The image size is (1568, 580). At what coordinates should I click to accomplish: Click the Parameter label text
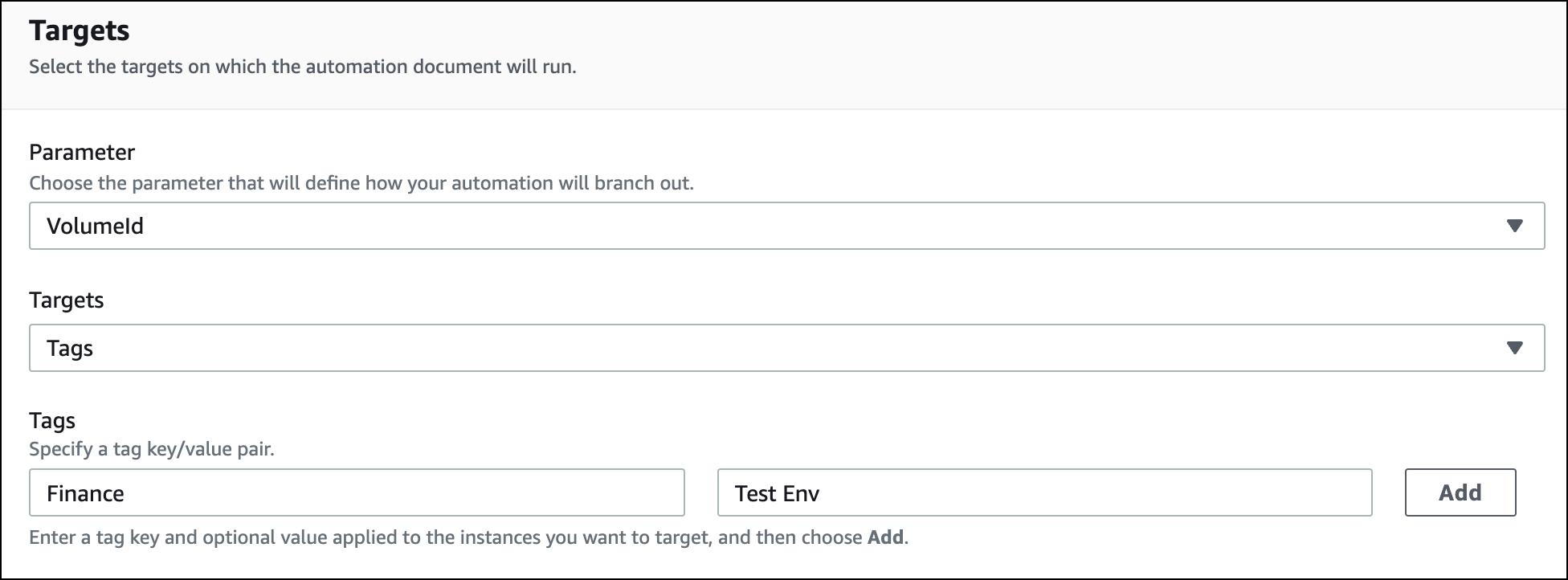(81, 153)
